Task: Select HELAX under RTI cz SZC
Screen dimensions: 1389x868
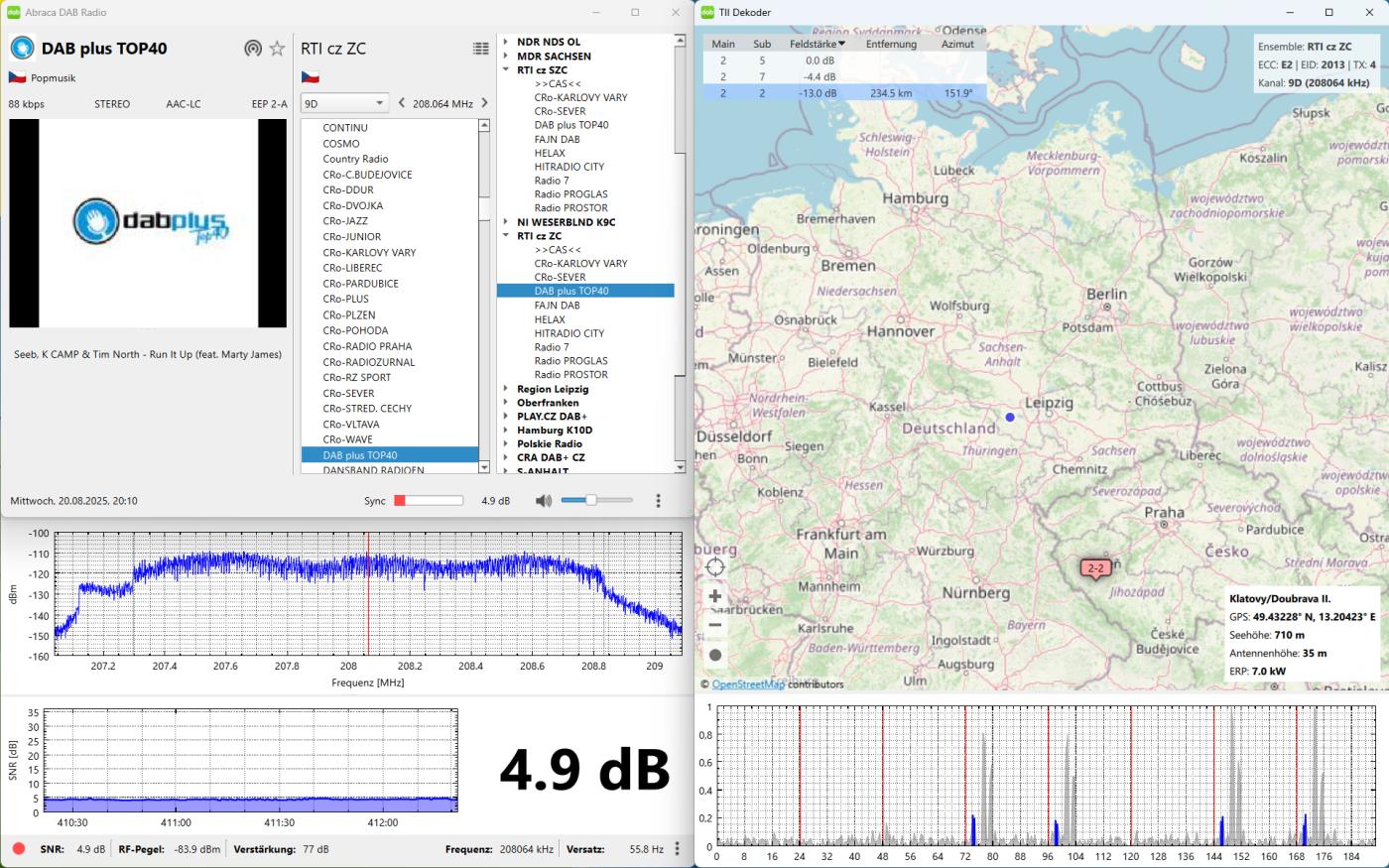Action: coord(550,153)
